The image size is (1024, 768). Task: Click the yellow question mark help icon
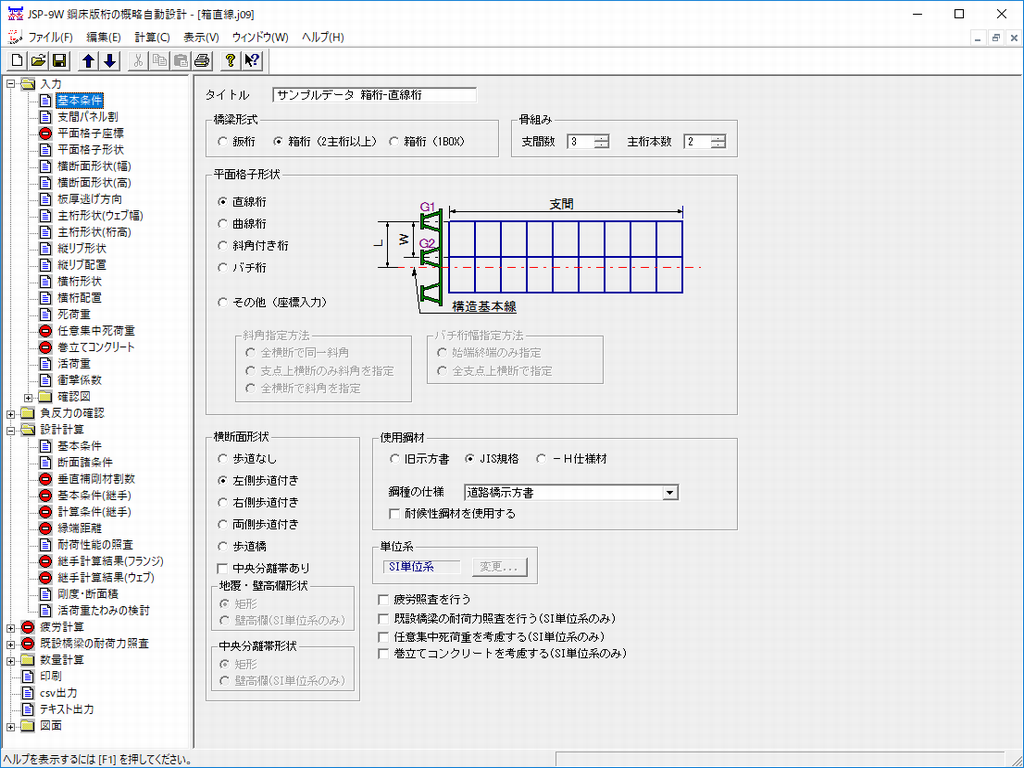(x=231, y=61)
